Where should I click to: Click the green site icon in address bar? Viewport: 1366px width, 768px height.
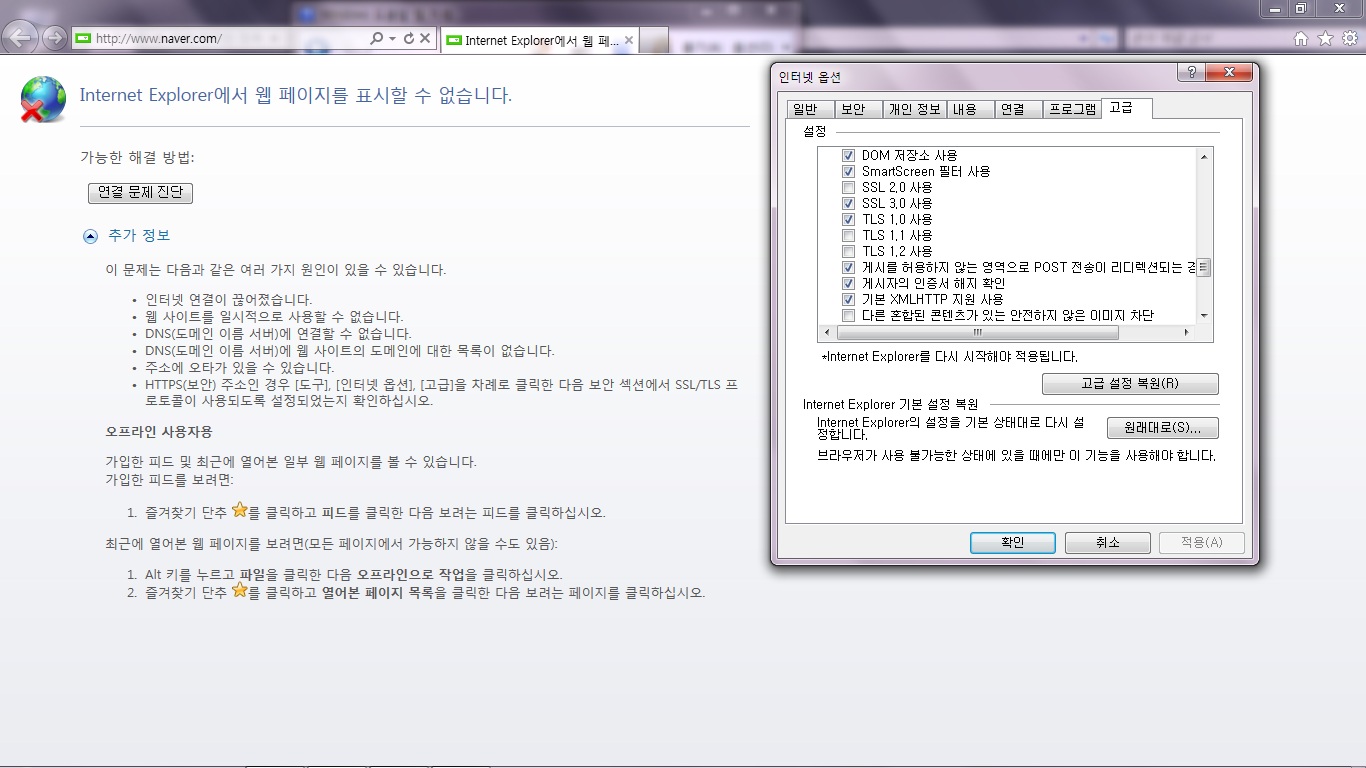tap(83, 39)
